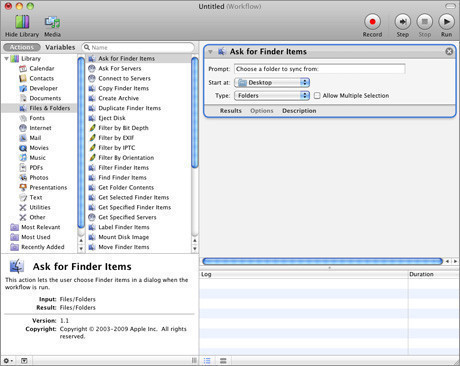Select Copy Finder Items action
Viewport: 460px width, 366px height.
(x=139, y=88)
